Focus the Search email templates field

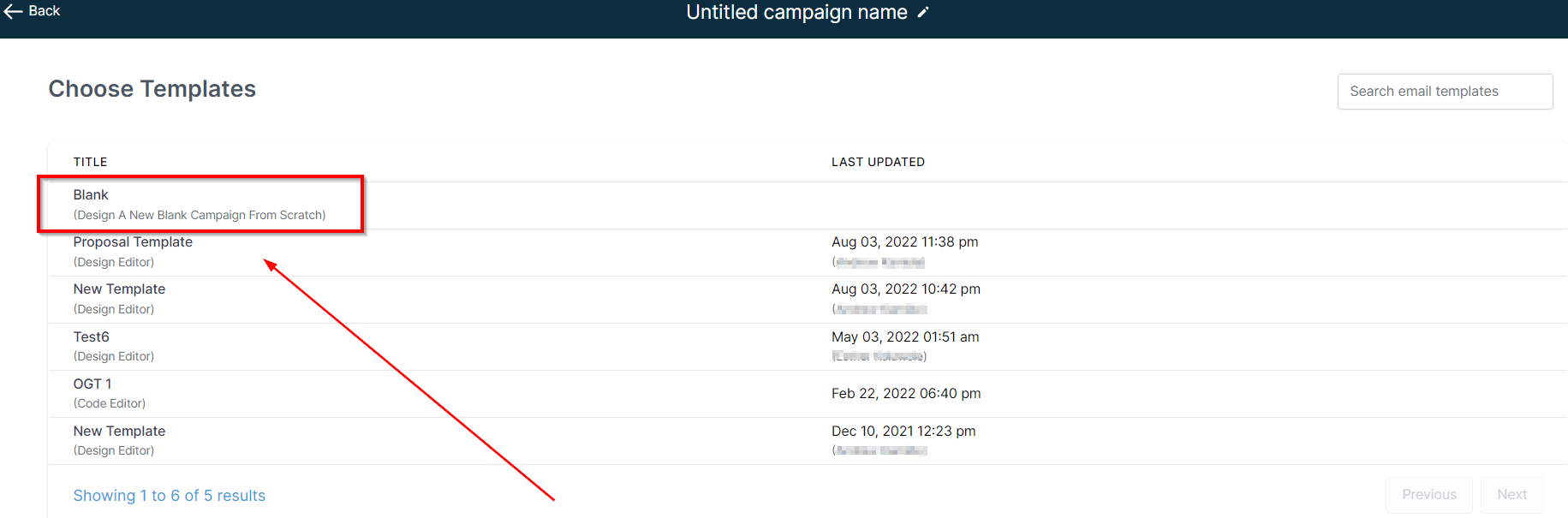[1445, 92]
